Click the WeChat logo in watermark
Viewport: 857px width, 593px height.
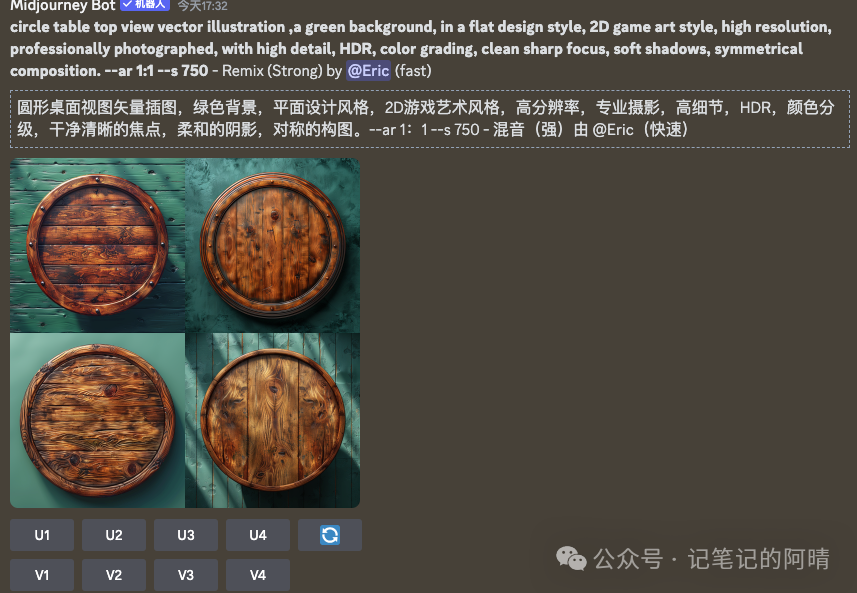[x=571, y=559]
